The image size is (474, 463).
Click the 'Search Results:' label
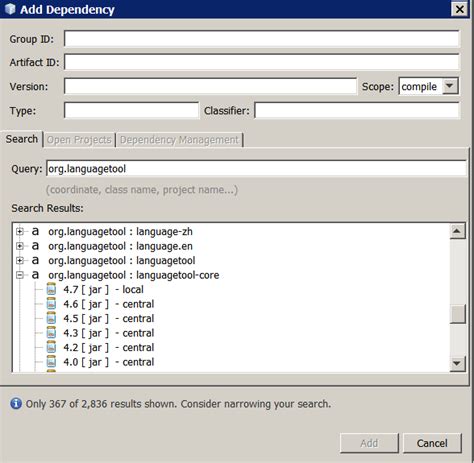47,208
